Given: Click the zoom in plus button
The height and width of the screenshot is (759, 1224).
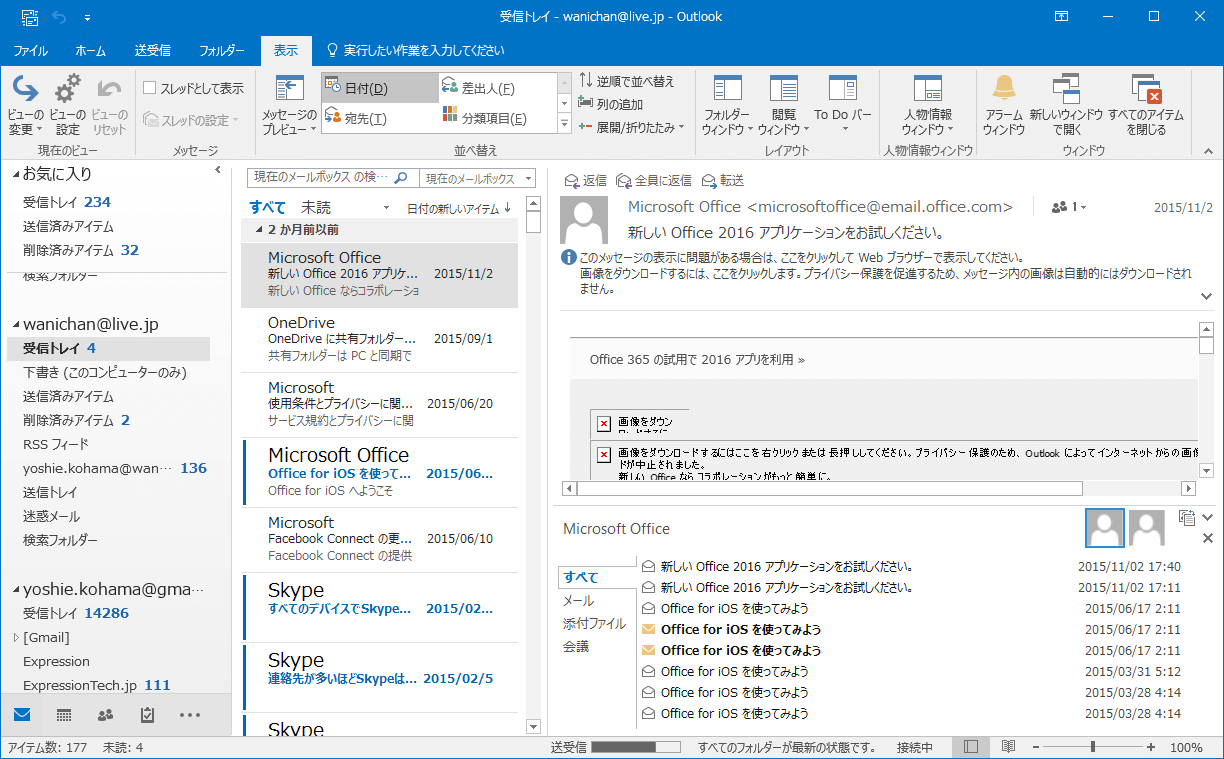Looking at the screenshot, I should click(1151, 747).
